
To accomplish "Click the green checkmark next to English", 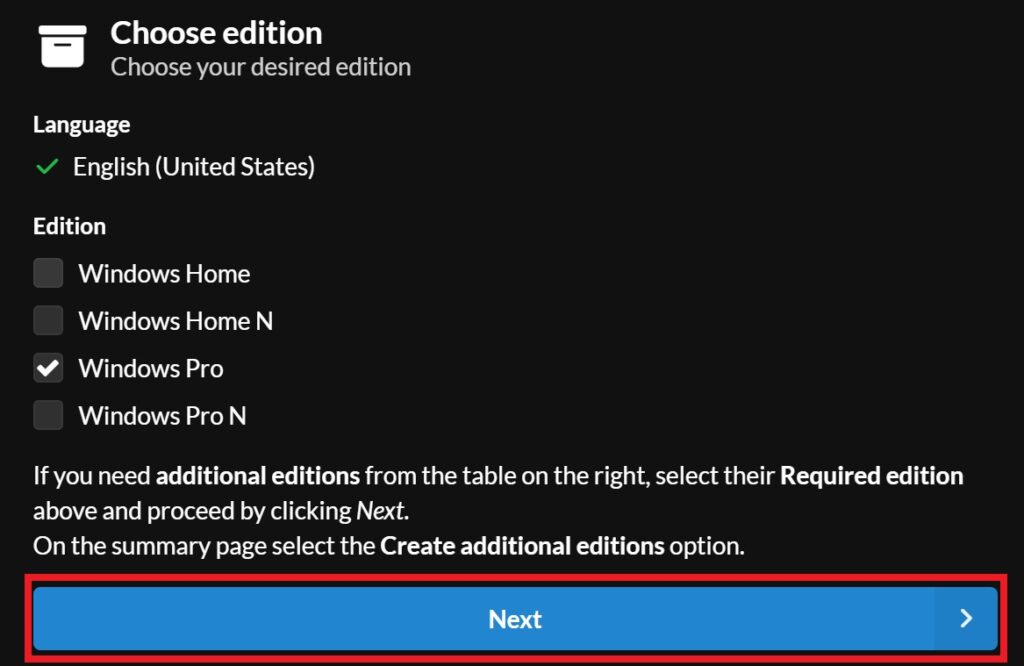I will [47, 167].
